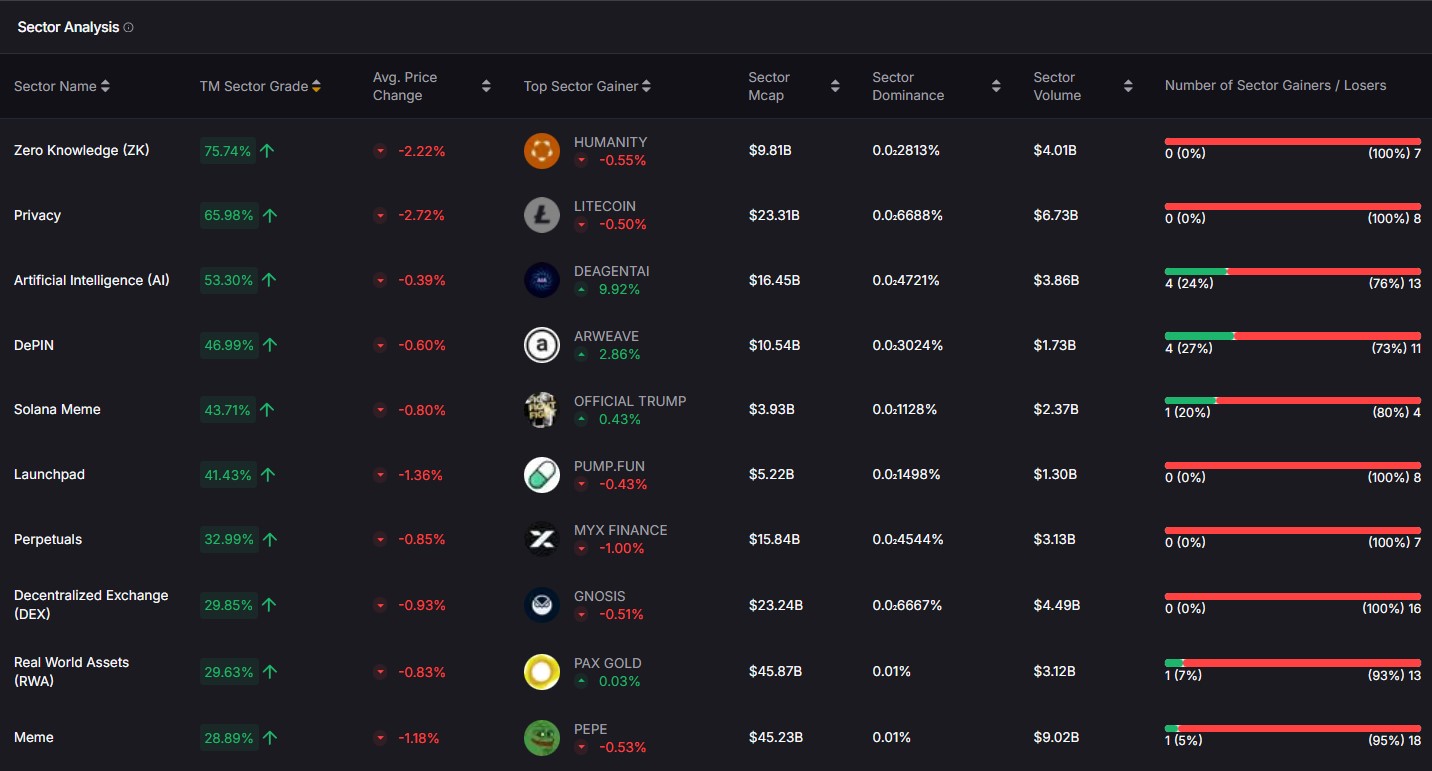1432x771 pixels.
Task: Click the ARWEAVE coin logo
Action: (542, 345)
